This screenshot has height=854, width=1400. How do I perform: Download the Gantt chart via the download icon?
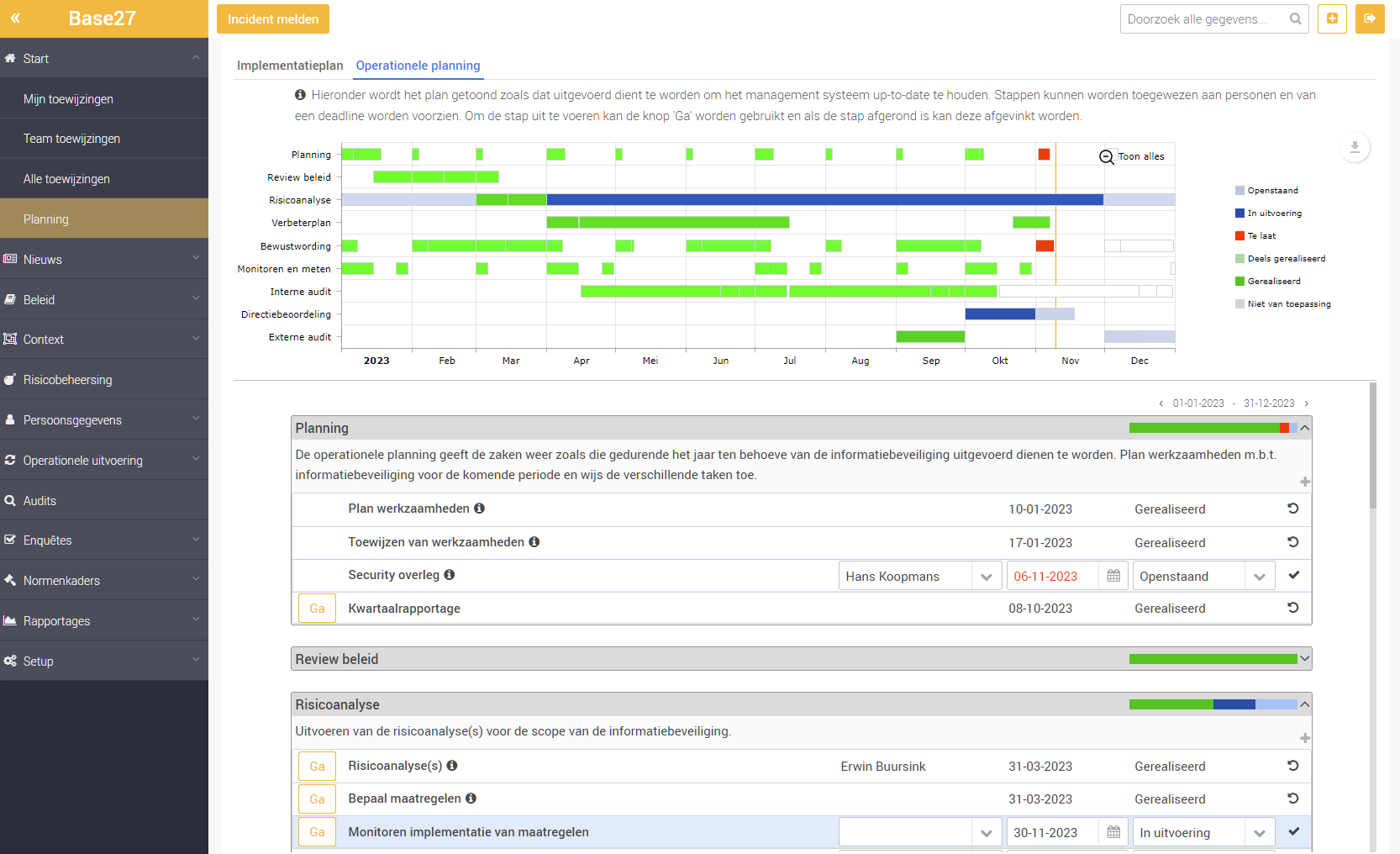pyautogui.click(x=1355, y=147)
